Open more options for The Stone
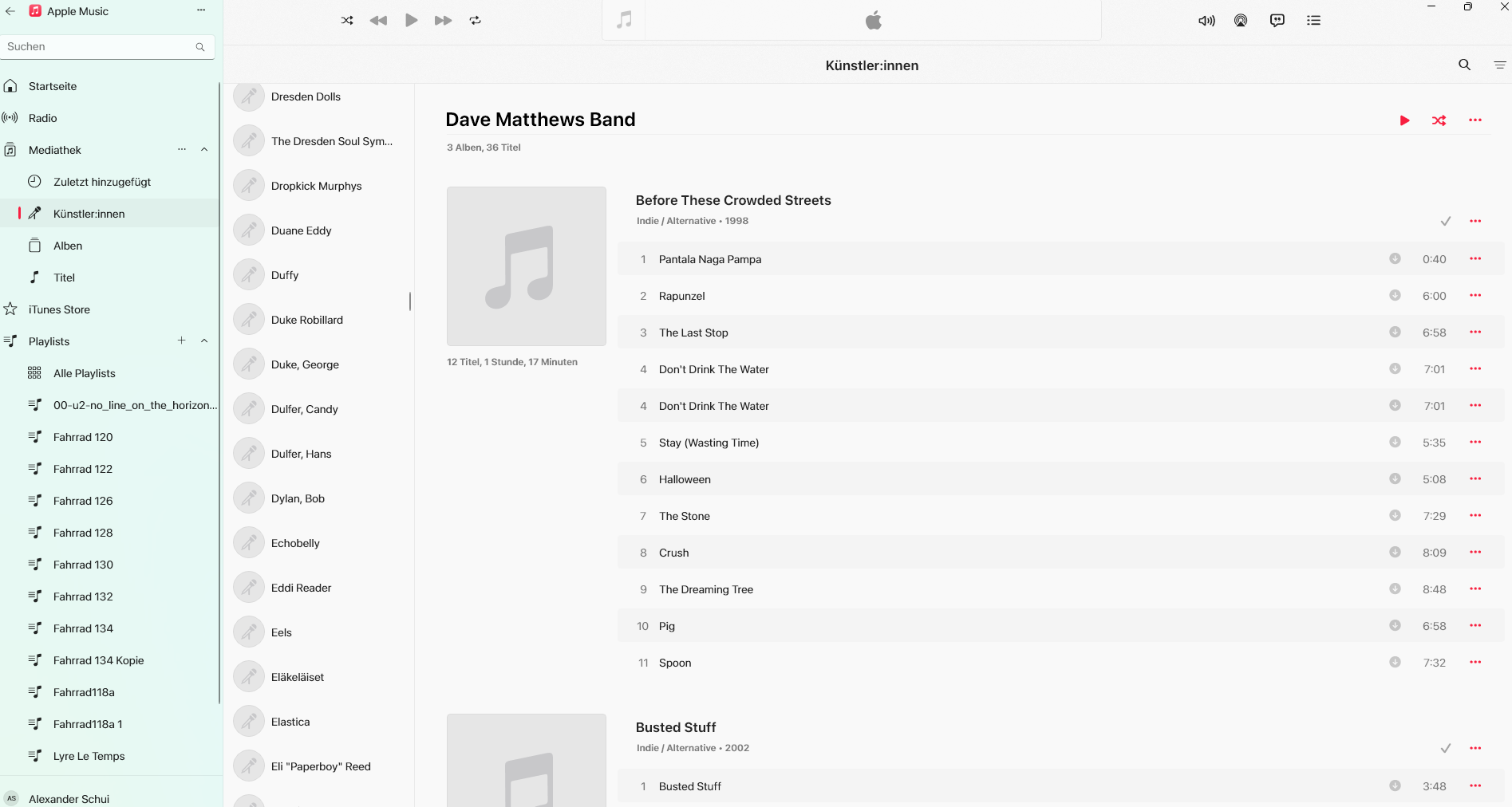1512x807 pixels. tap(1475, 516)
